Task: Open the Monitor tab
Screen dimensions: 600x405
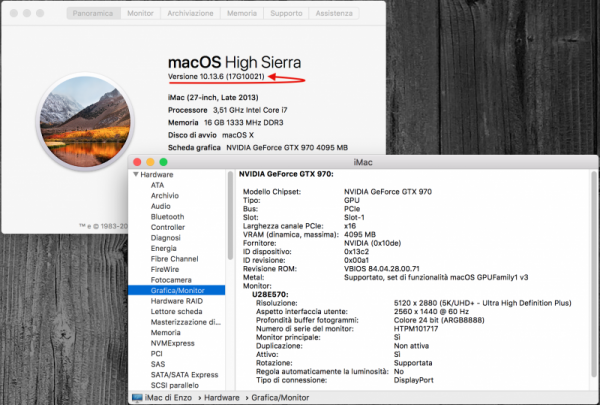Action: coord(140,13)
